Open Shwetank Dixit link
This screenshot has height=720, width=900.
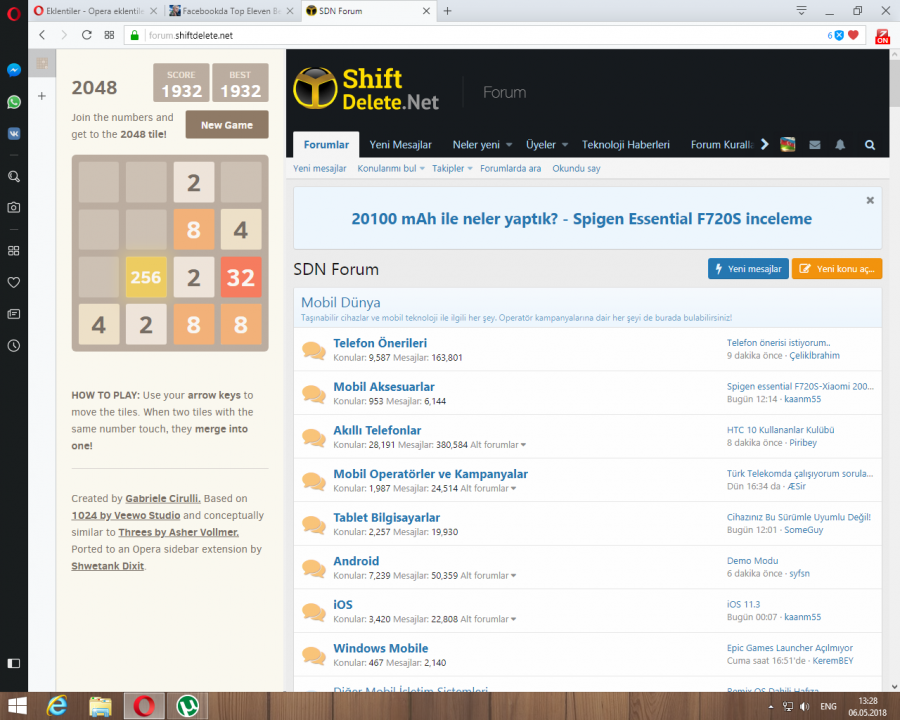[x=108, y=566]
